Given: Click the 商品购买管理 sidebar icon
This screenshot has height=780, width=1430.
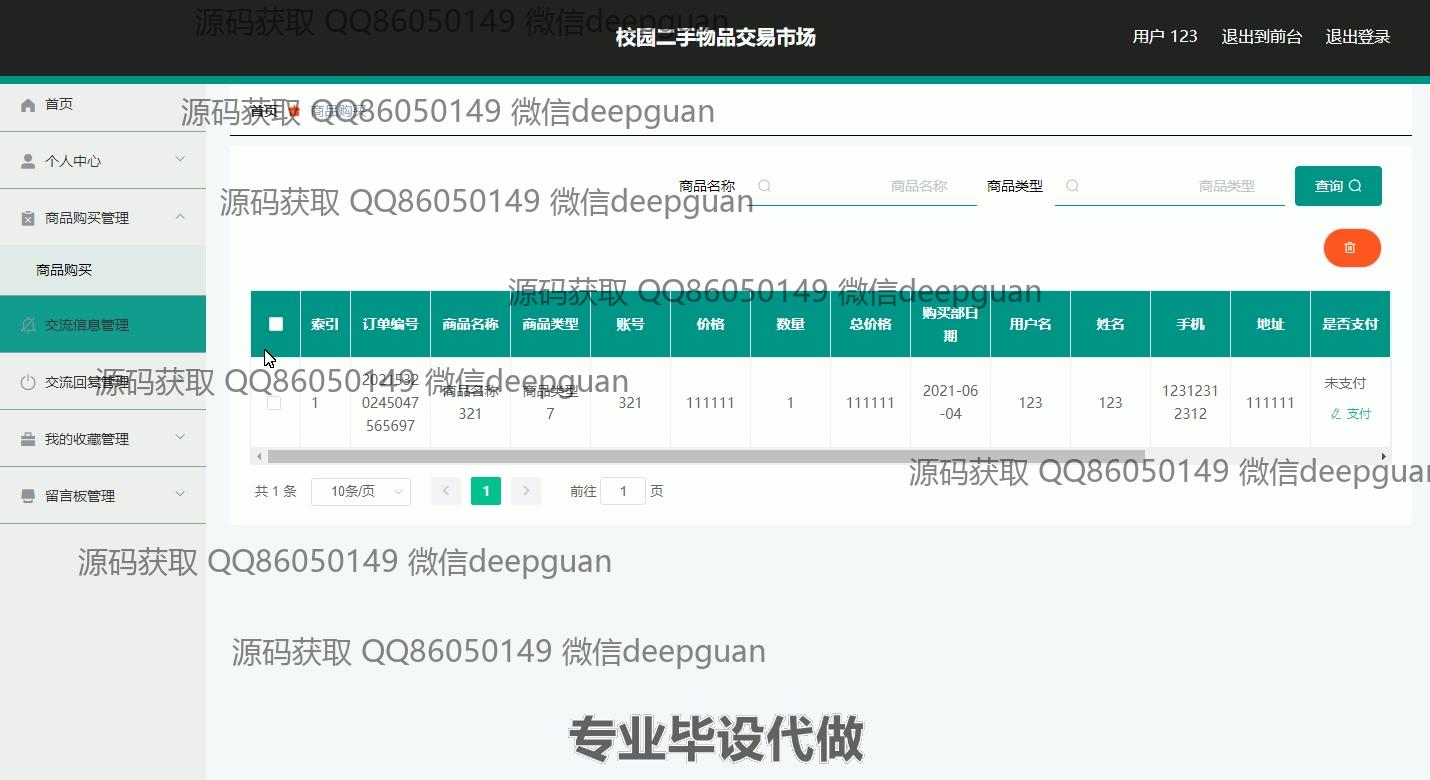Looking at the screenshot, I should point(28,218).
